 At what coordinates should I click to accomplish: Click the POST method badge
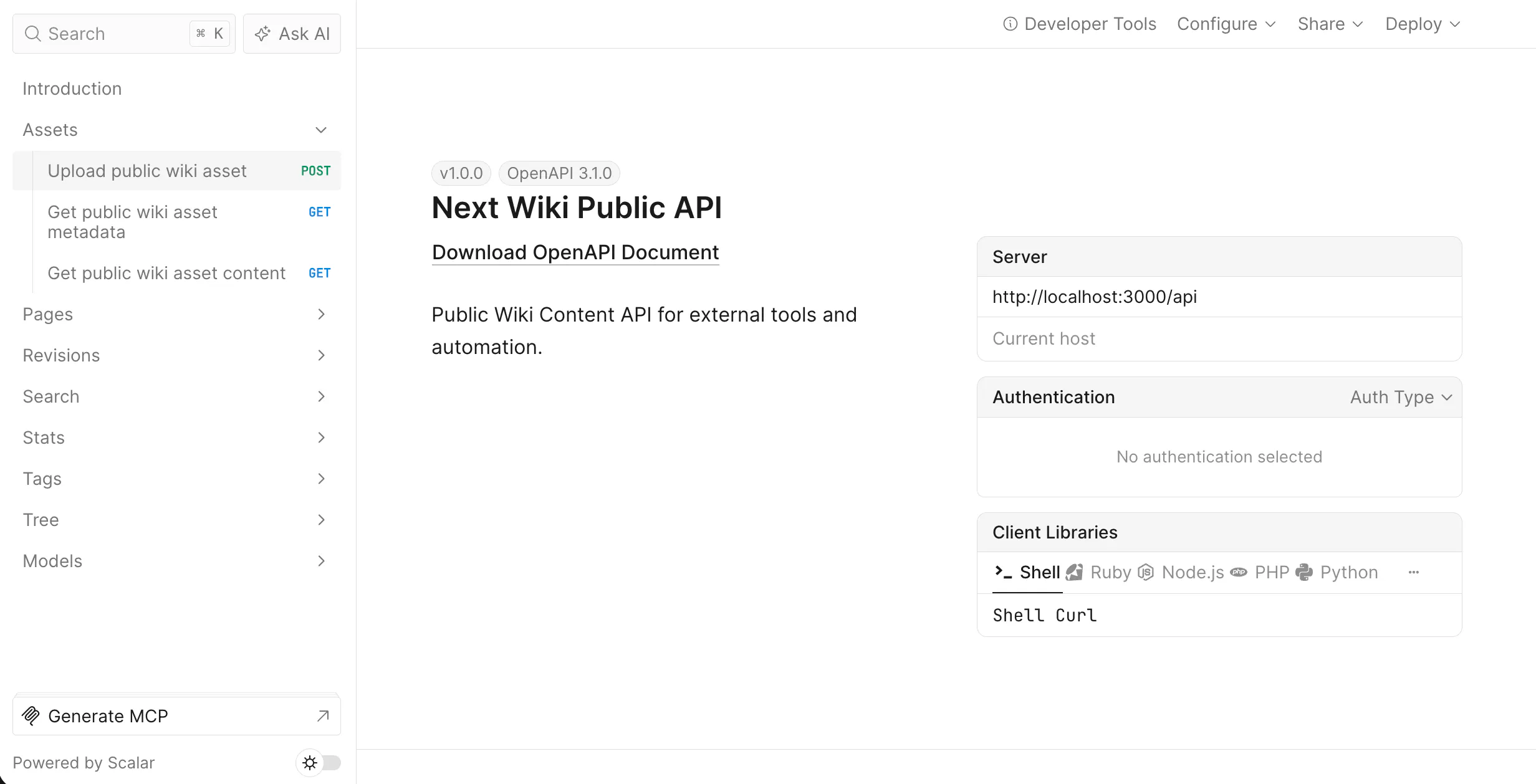315,171
